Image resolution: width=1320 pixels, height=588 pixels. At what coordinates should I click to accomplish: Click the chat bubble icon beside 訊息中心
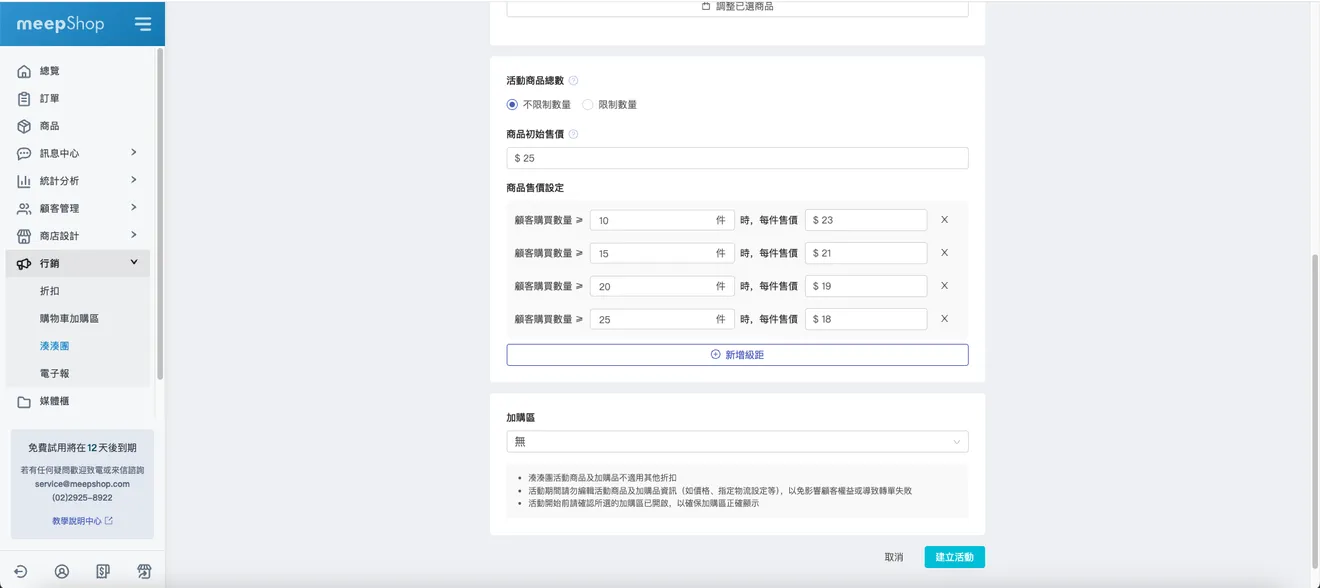tap(24, 154)
